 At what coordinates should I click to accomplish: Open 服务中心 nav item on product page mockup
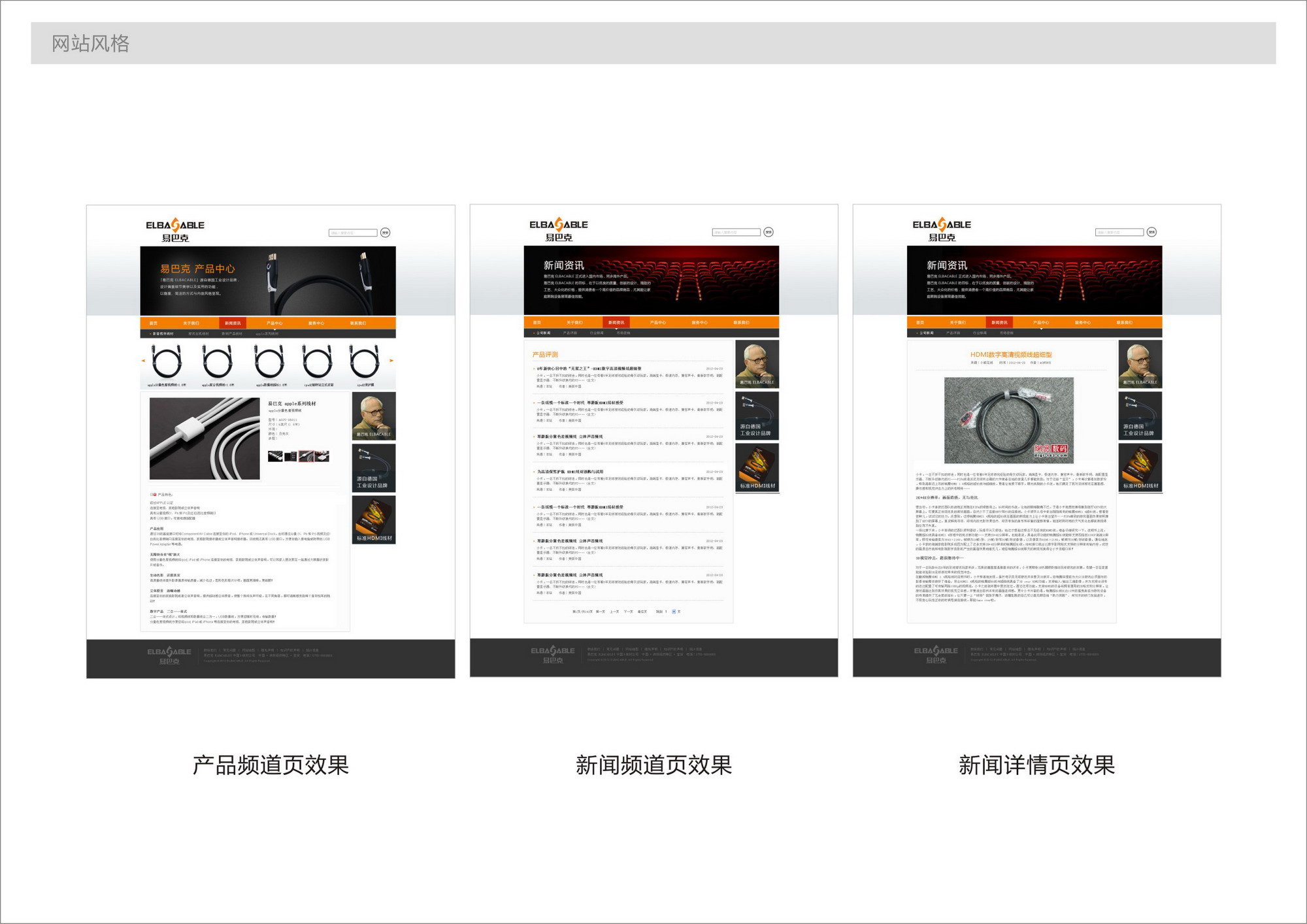pyautogui.click(x=316, y=323)
